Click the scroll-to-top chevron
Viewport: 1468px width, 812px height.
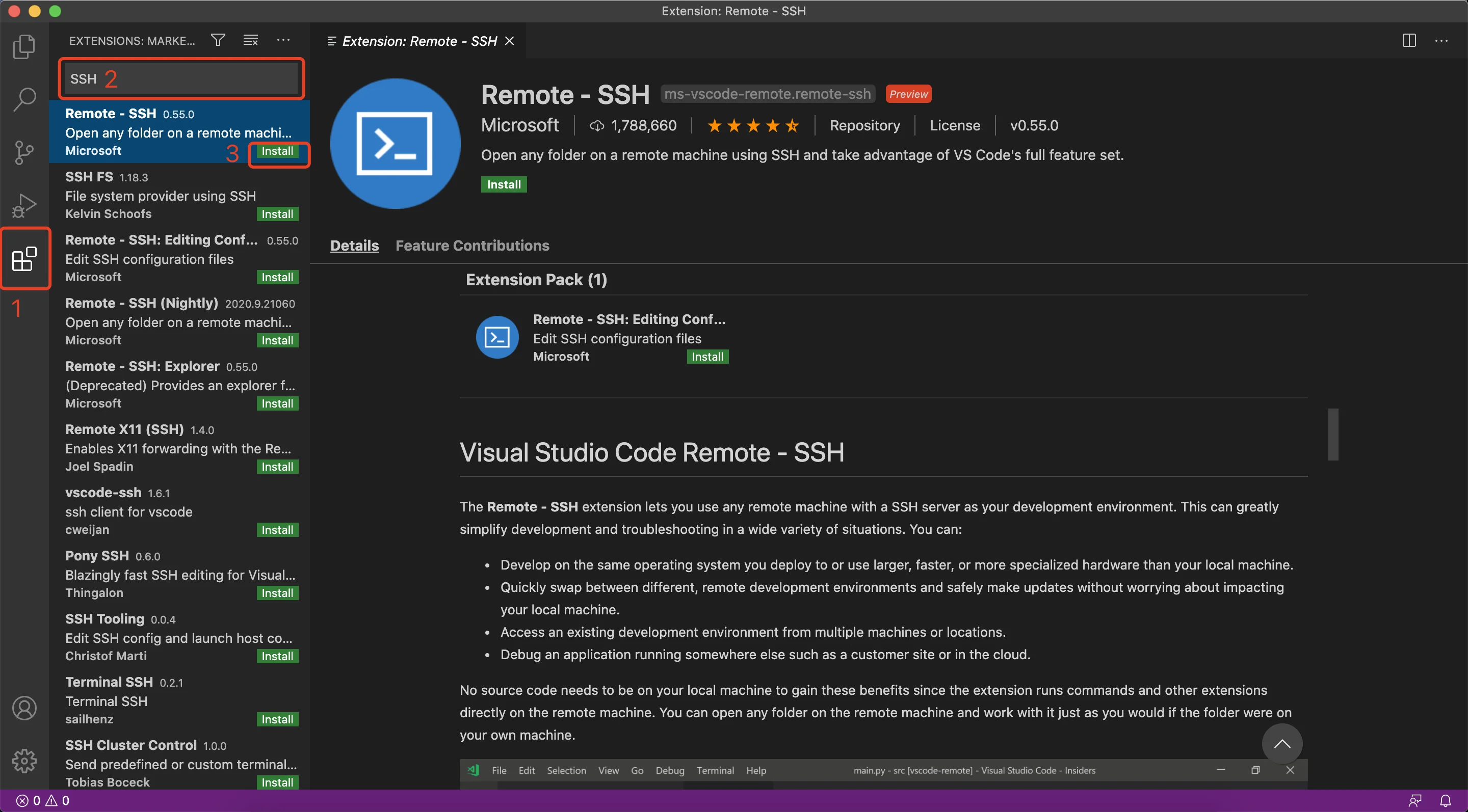(x=1282, y=743)
